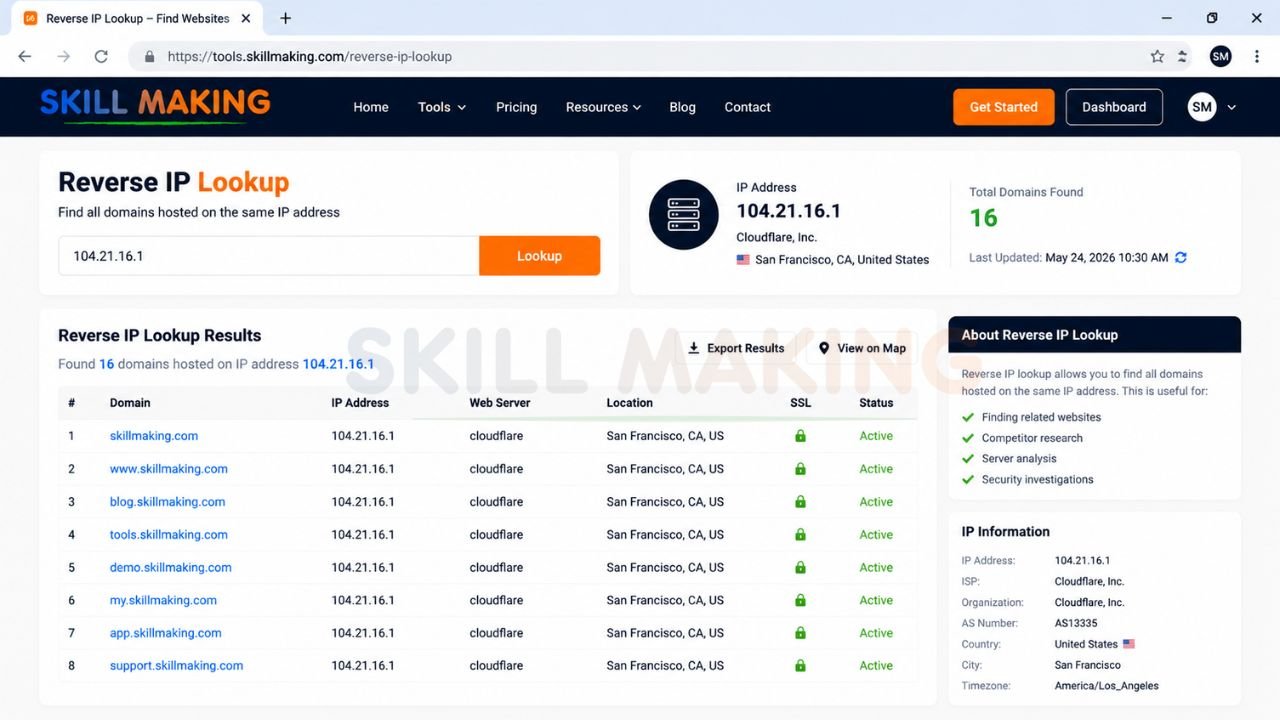Restore down the browser window

(1212, 18)
